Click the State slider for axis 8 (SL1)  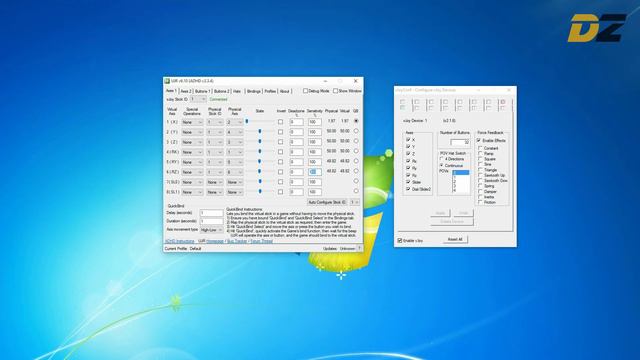[260, 192]
